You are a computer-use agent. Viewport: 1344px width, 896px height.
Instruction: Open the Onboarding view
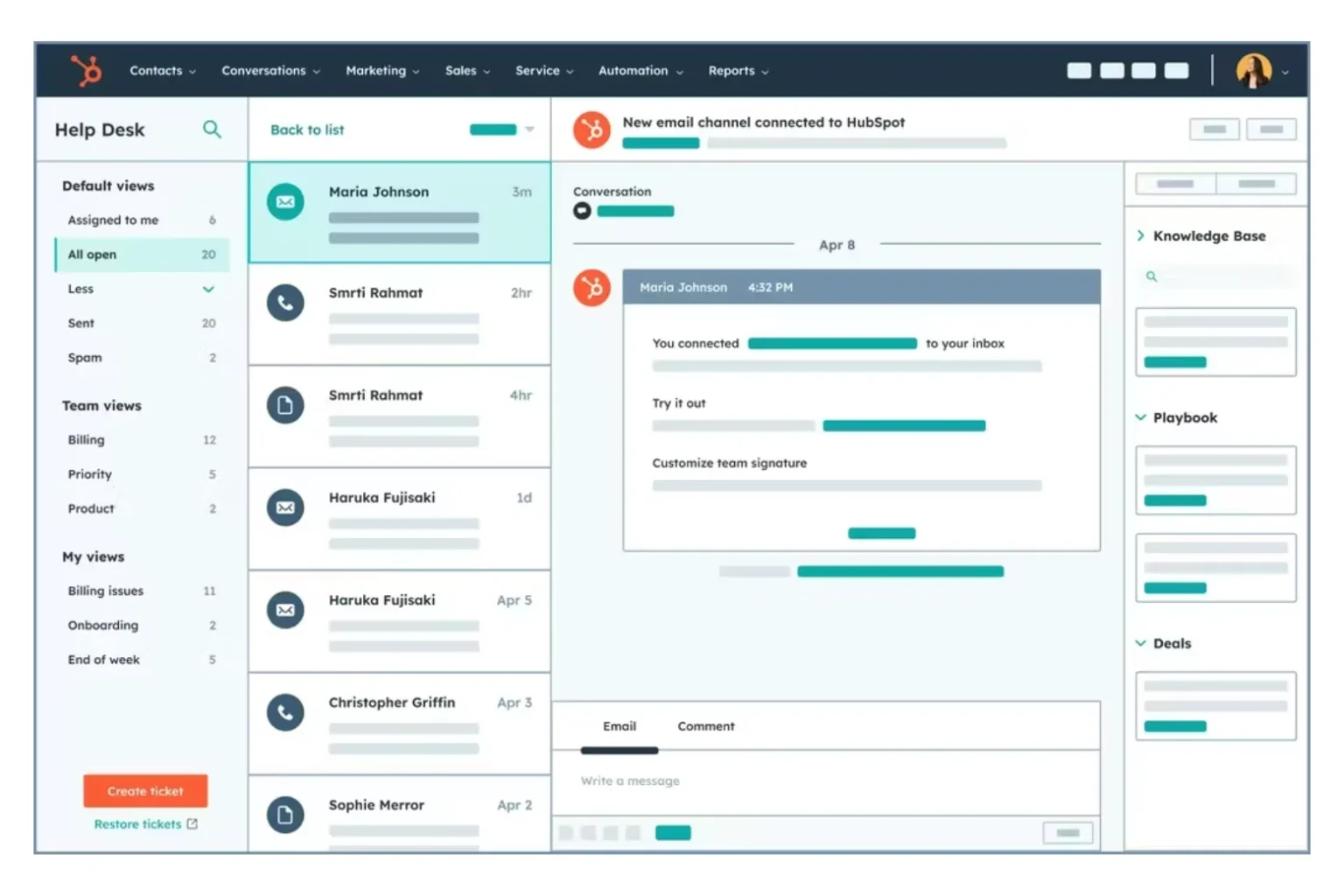142,625
